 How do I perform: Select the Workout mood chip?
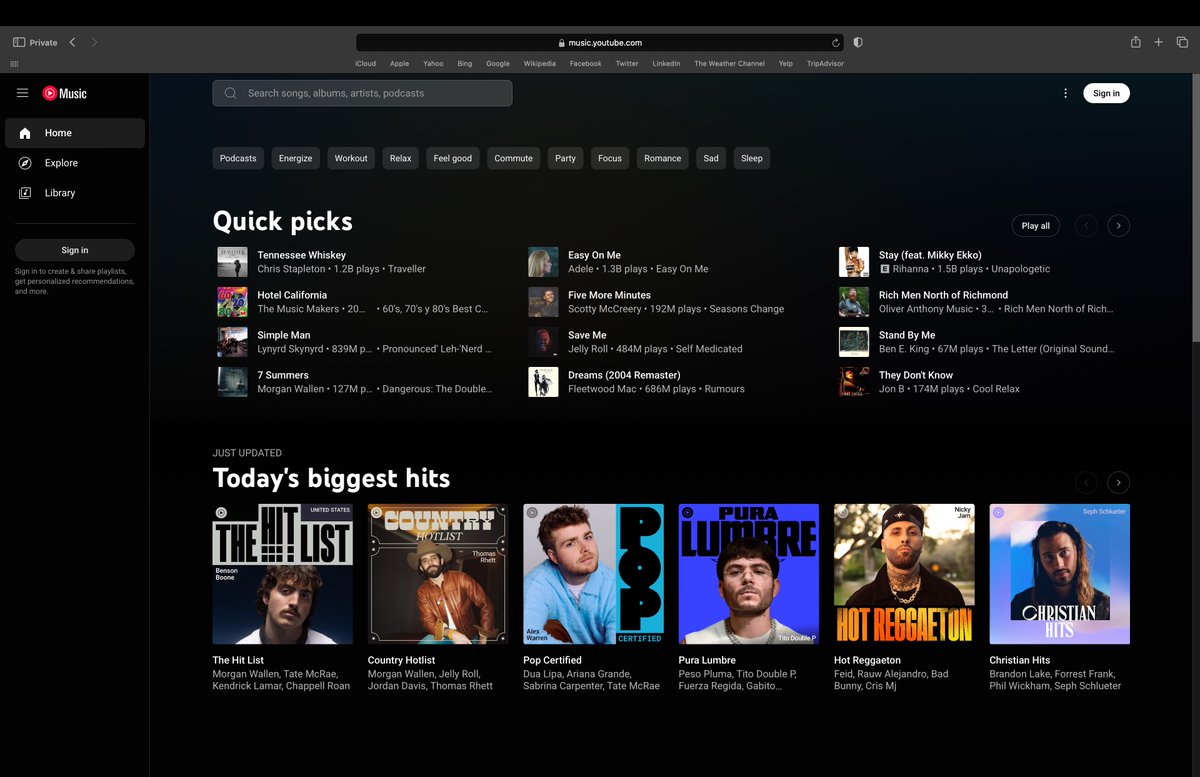point(351,158)
